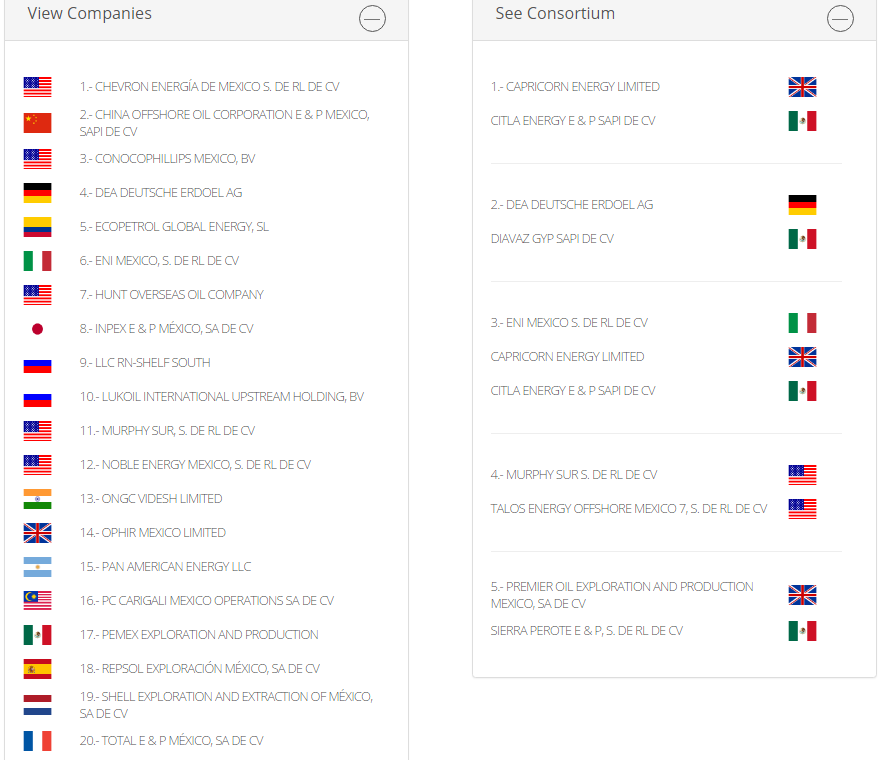This screenshot has width=883, height=760.
Task: Open Pemex Exploration and Production entry
Action: (199, 635)
